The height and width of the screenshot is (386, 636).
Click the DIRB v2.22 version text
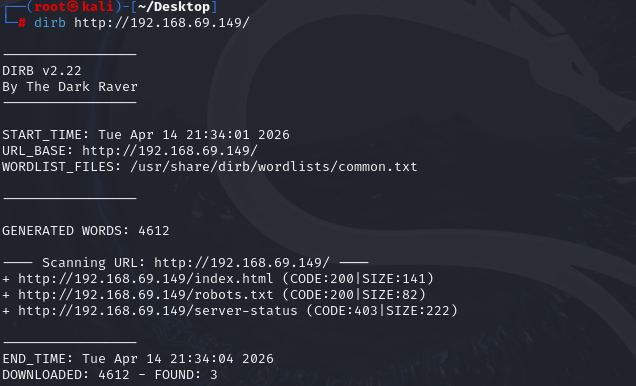click(x=42, y=71)
